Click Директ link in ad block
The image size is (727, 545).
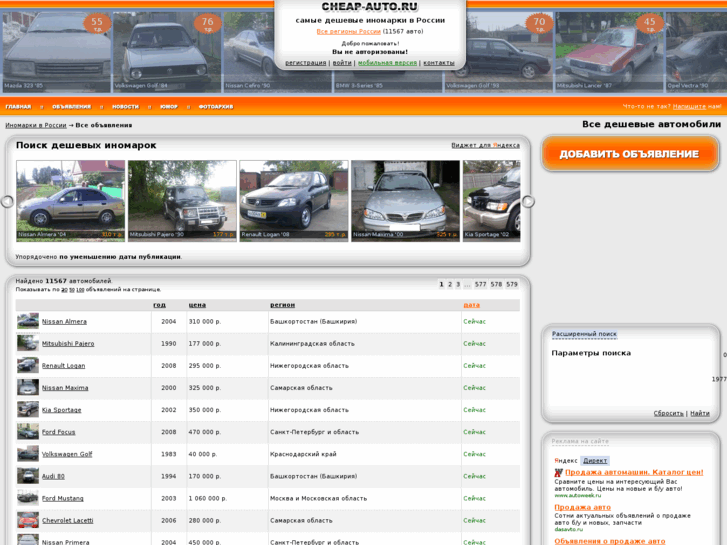pyautogui.click(x=595, y=461)
